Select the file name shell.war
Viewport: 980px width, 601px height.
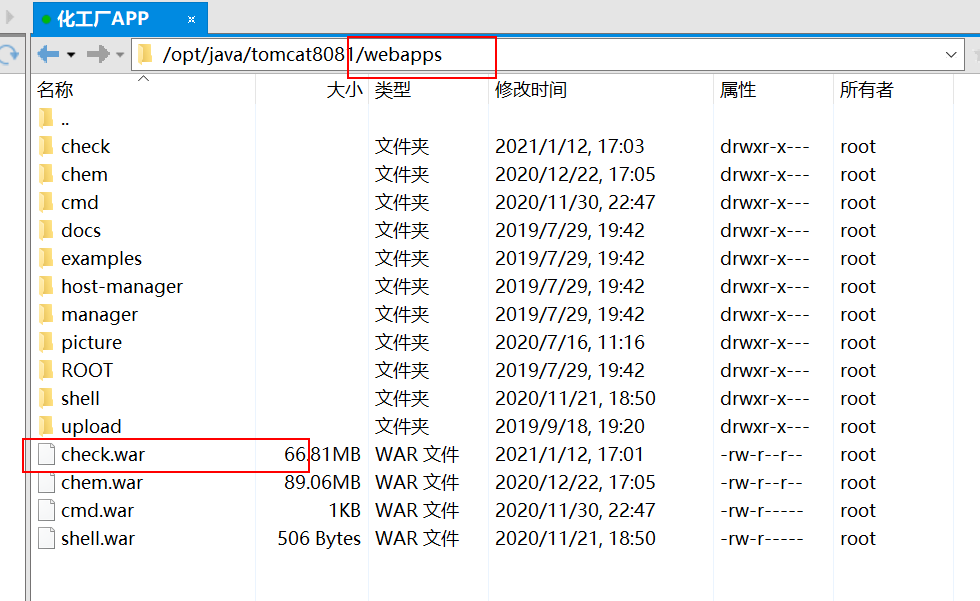point(98,539)
